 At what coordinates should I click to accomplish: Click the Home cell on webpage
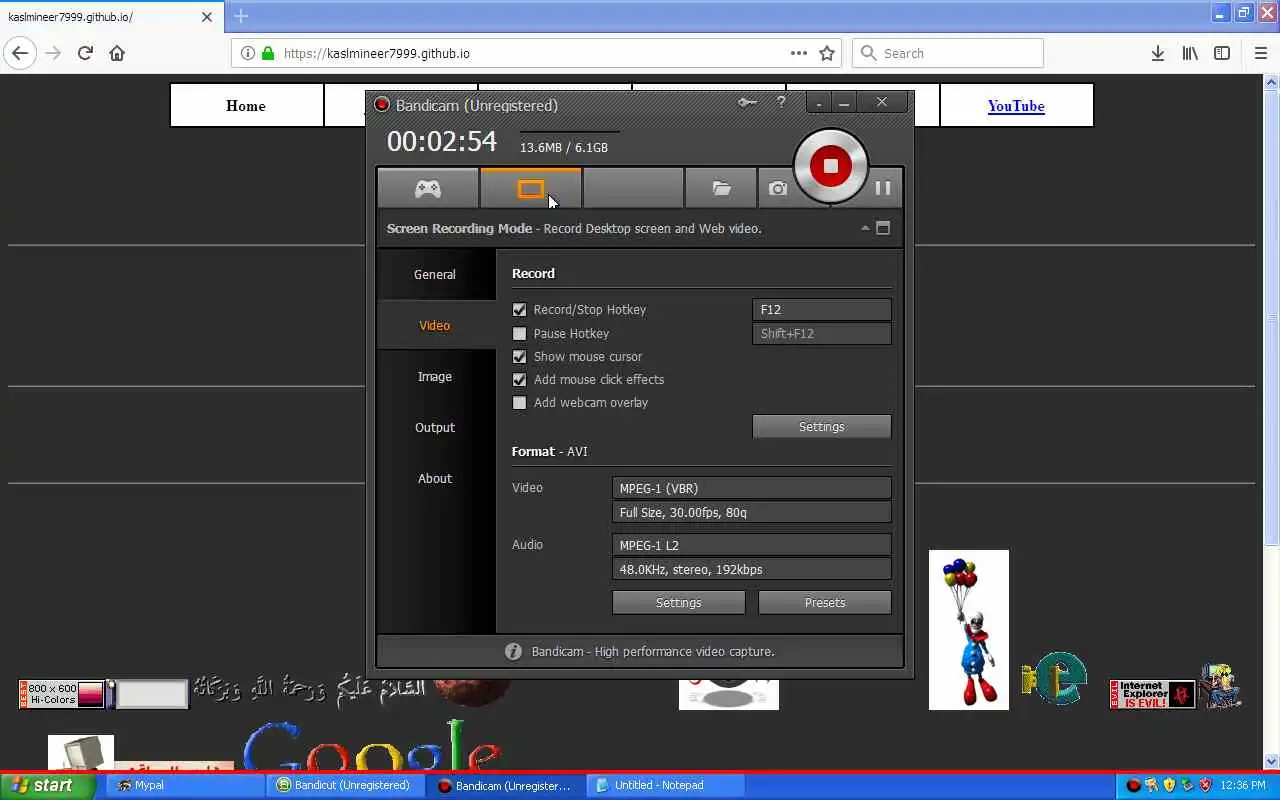point(246,105)
